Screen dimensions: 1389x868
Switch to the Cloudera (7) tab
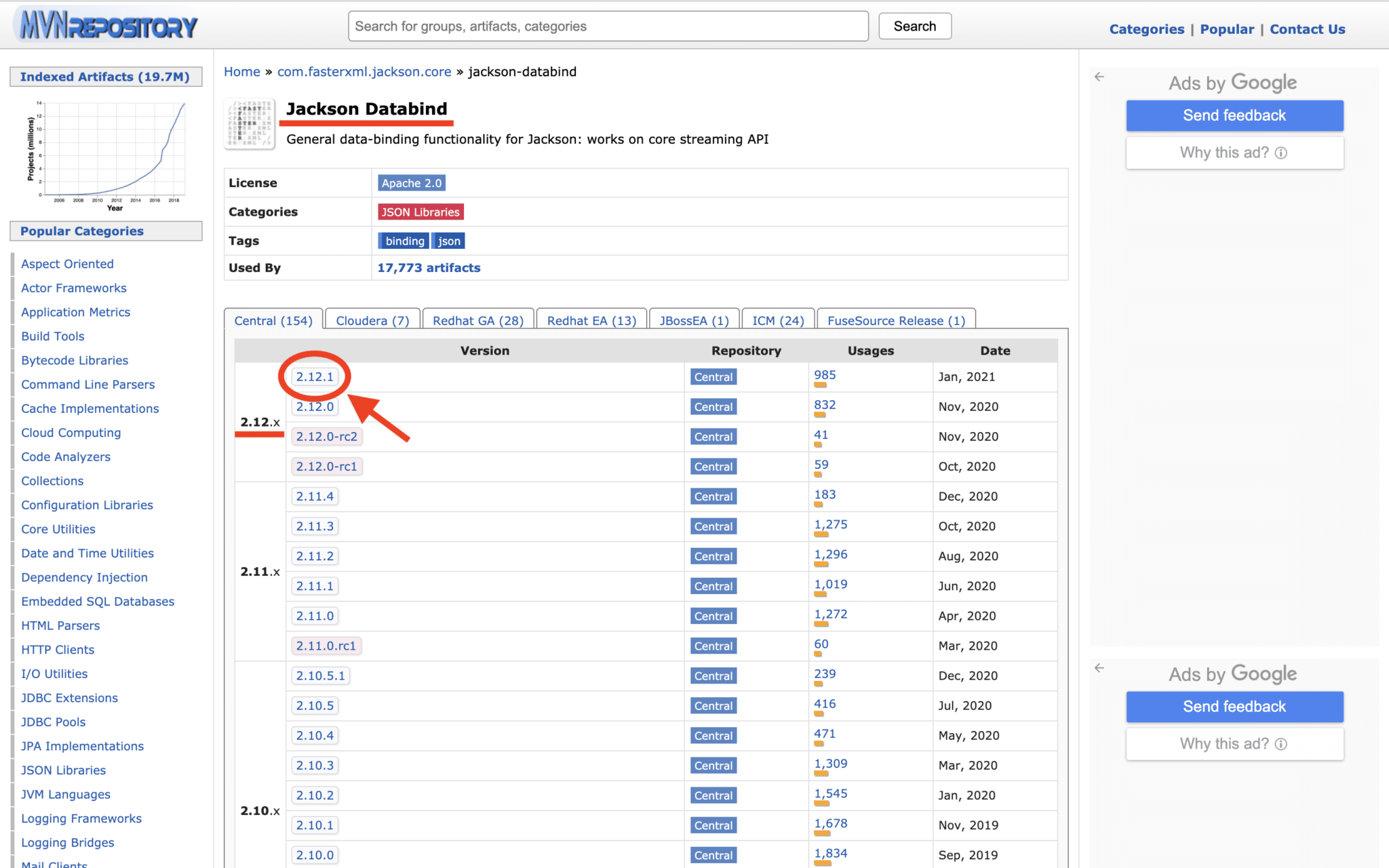(x=372, y=321)
